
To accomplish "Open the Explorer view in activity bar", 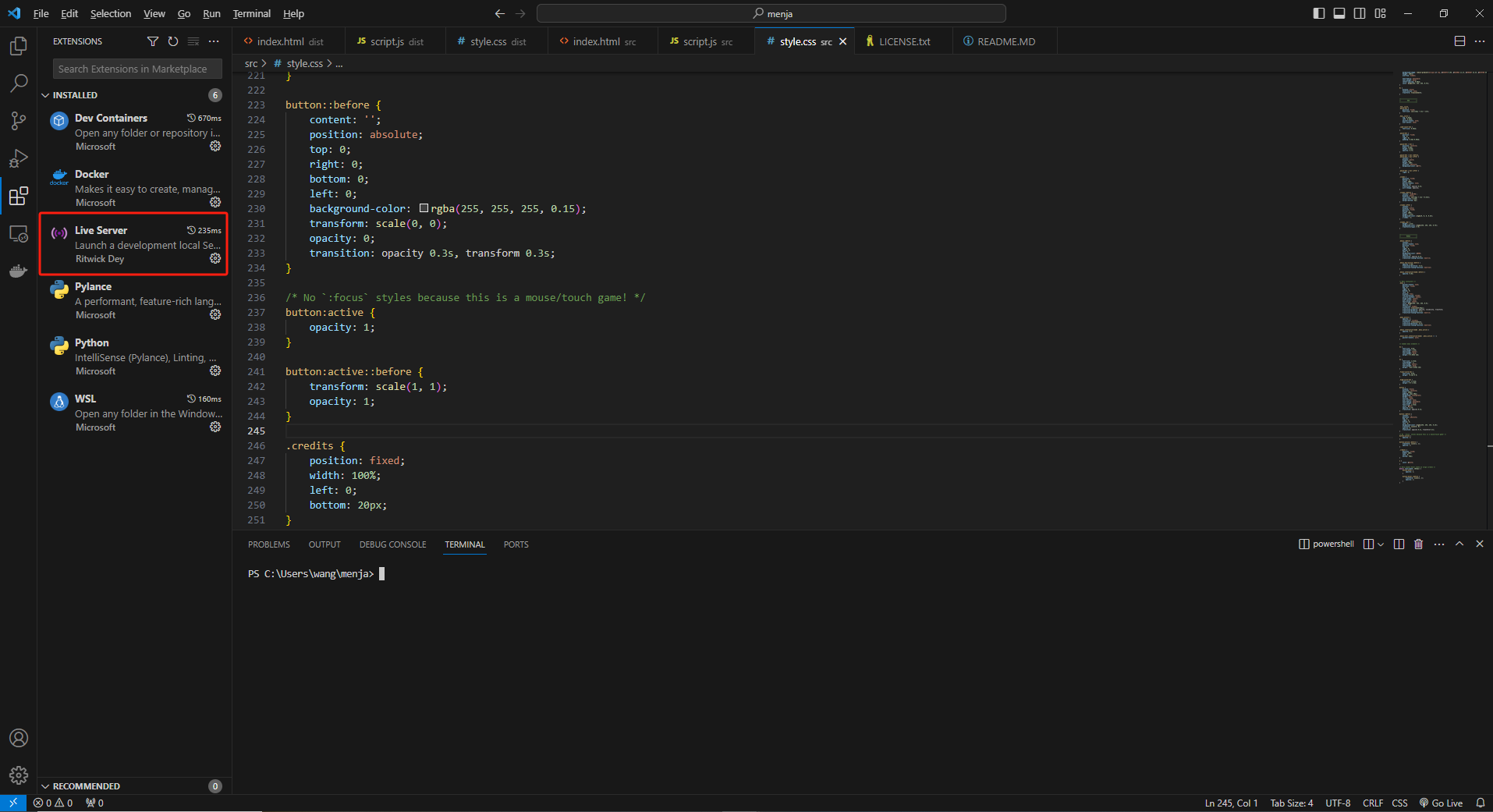I will coord(19,46).
